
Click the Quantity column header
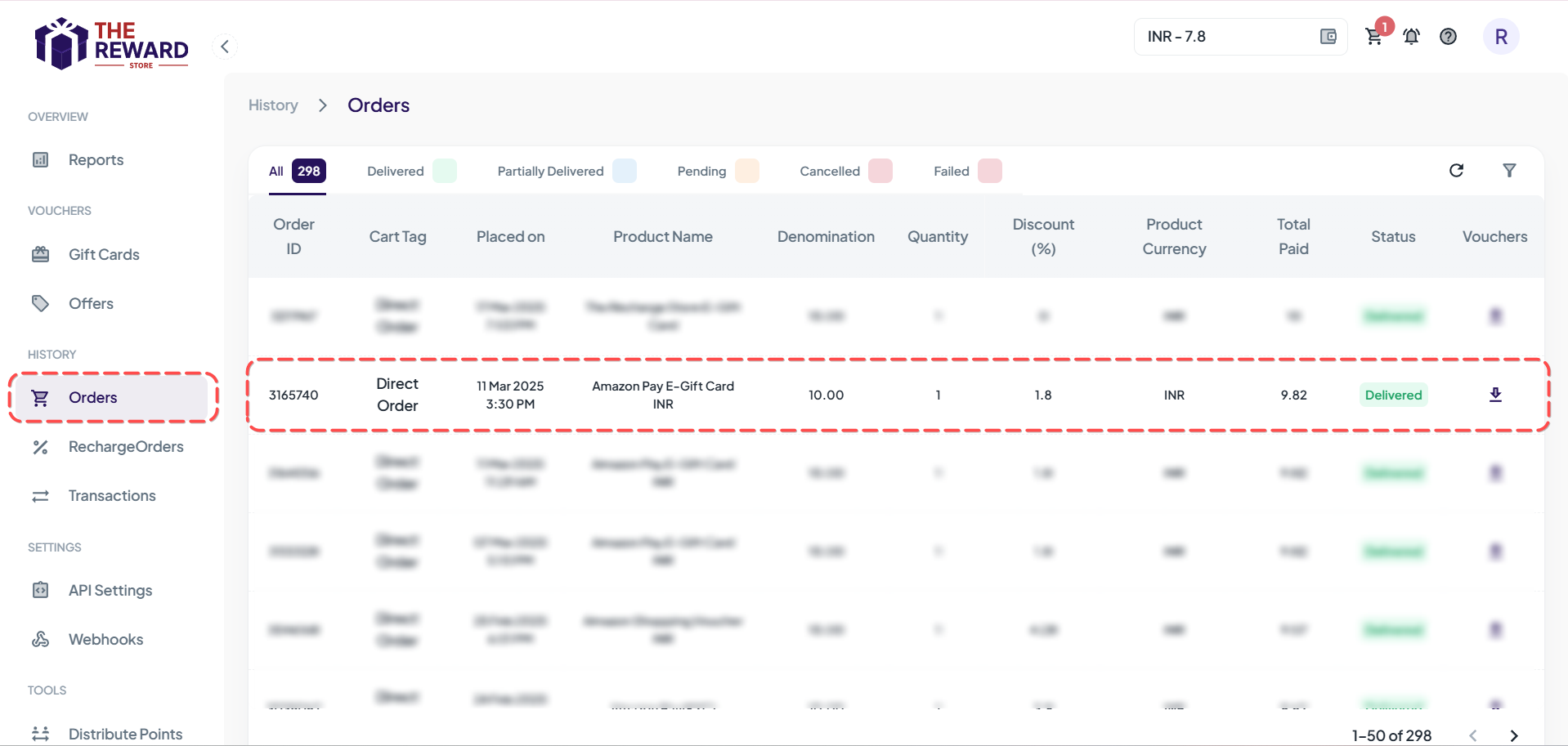tap(938, 236)
